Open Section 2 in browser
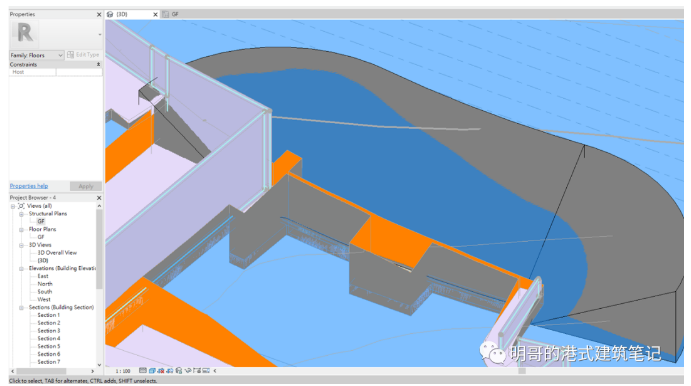691x386 pixels. click(48, 323)
